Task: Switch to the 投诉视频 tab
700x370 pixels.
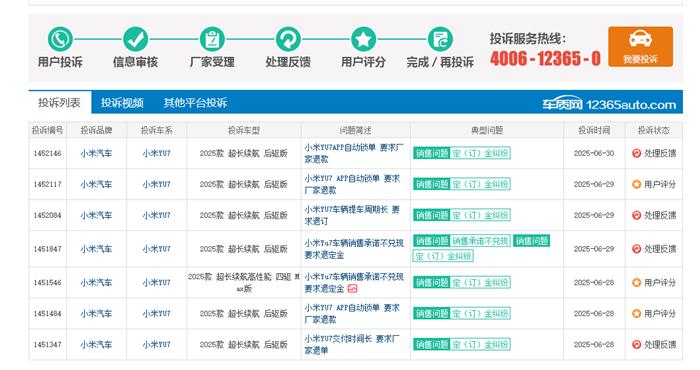Action: (122, 103)
